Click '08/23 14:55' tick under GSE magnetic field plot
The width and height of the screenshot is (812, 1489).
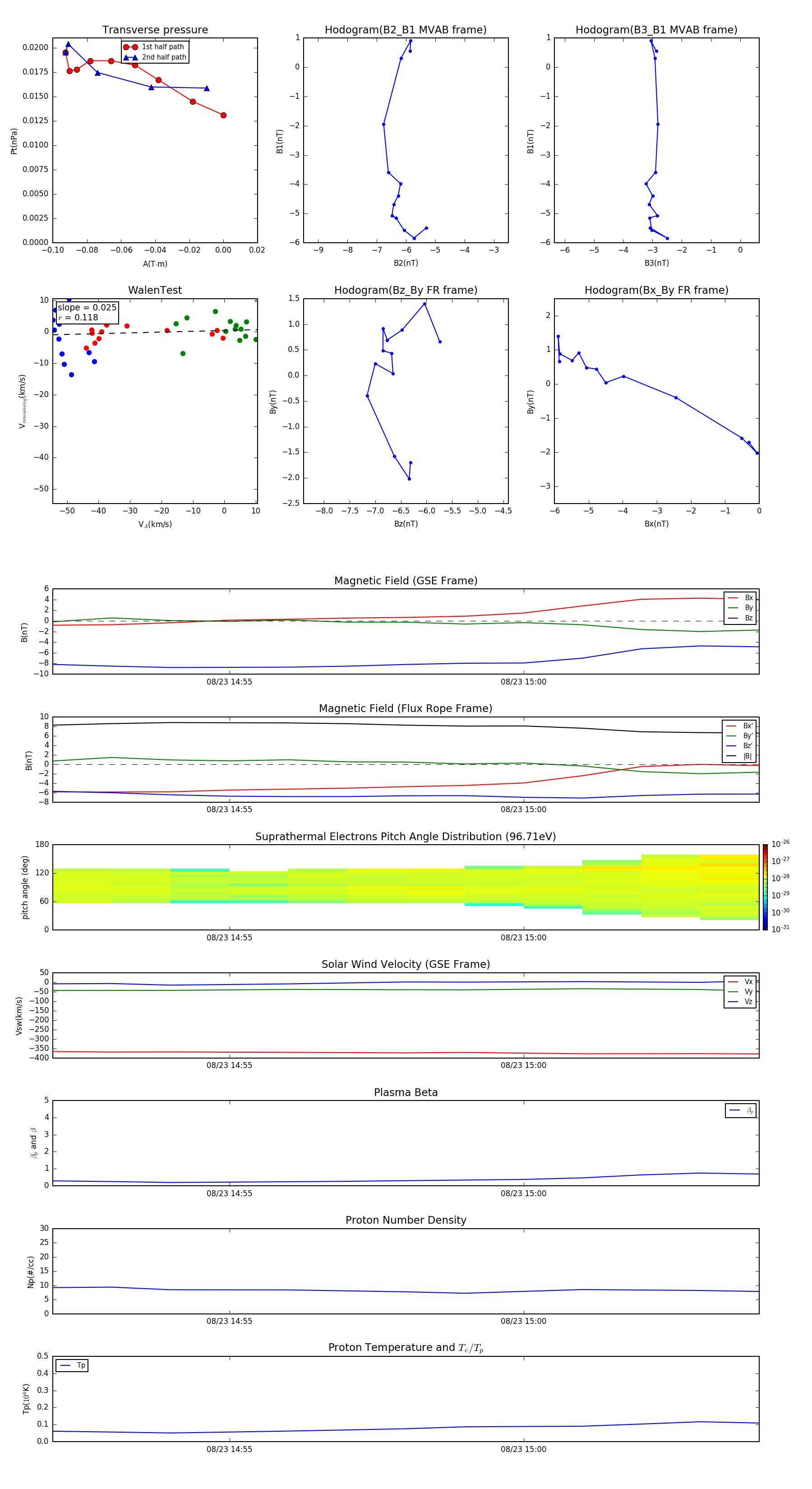(230, 682)
